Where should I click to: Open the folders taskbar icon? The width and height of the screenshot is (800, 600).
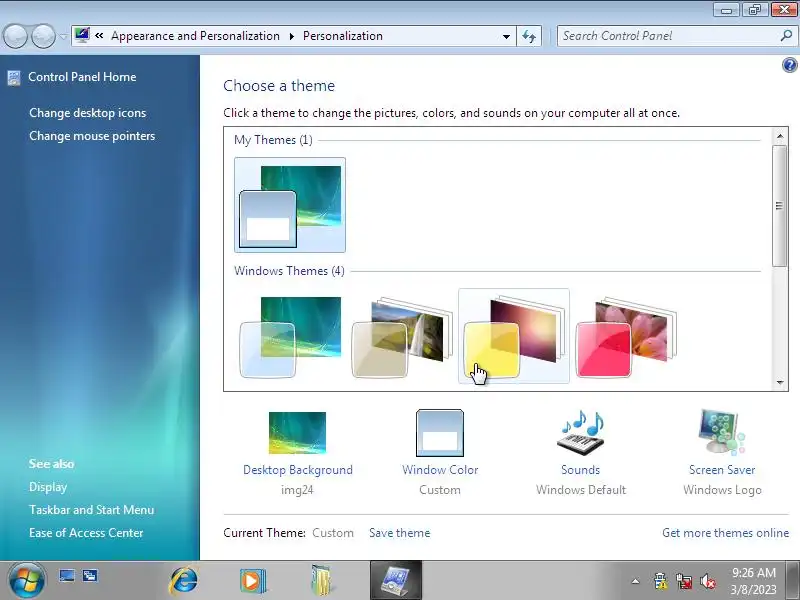321,581
